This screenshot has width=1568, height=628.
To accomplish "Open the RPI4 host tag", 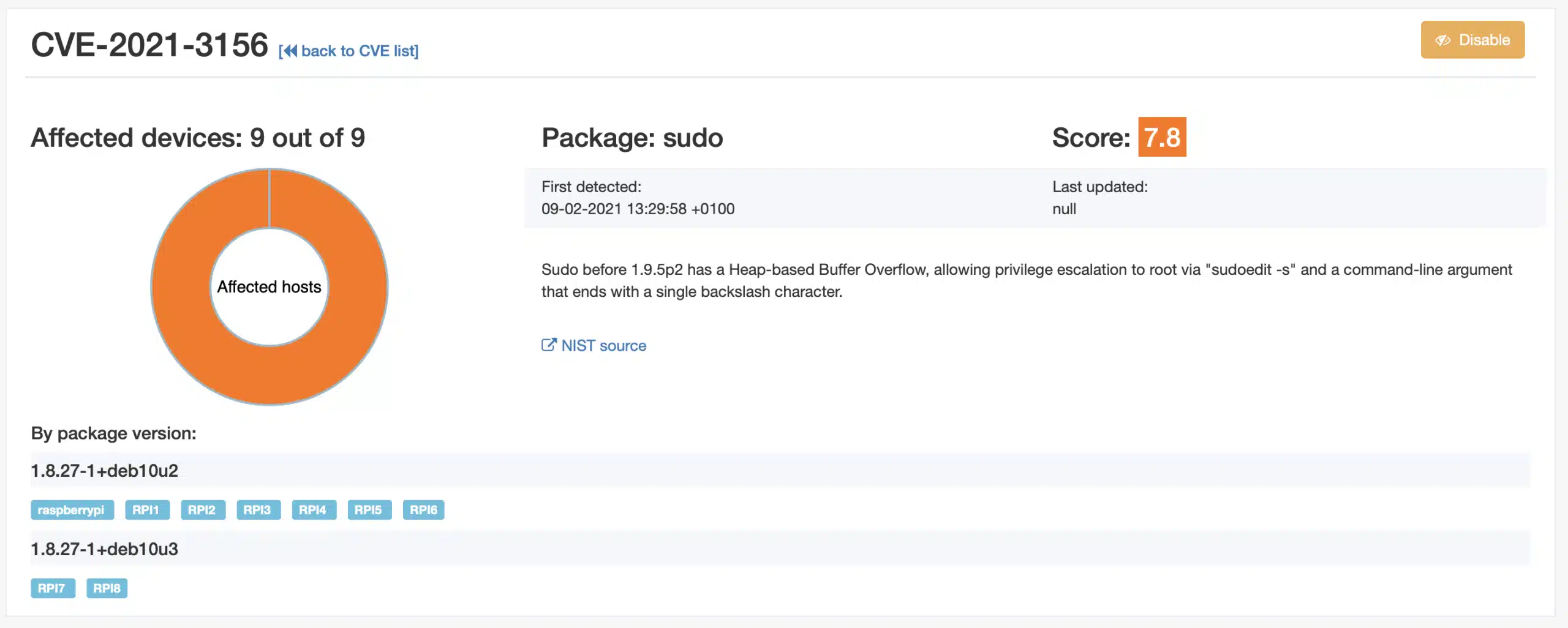I will 313,510.
